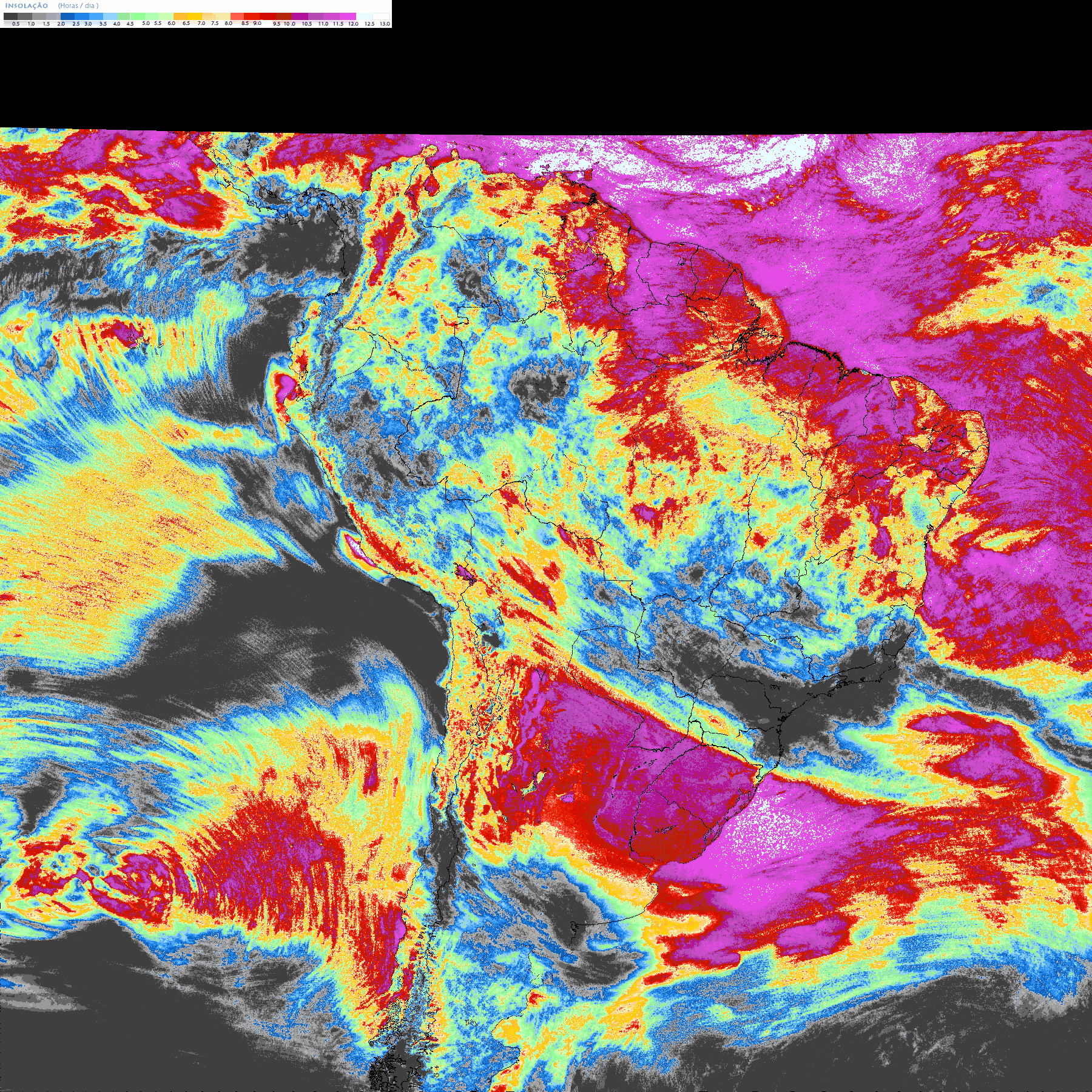Select the orange legend swatch
Viewport: 1092px width, 1092px height.
click(180, 16)
